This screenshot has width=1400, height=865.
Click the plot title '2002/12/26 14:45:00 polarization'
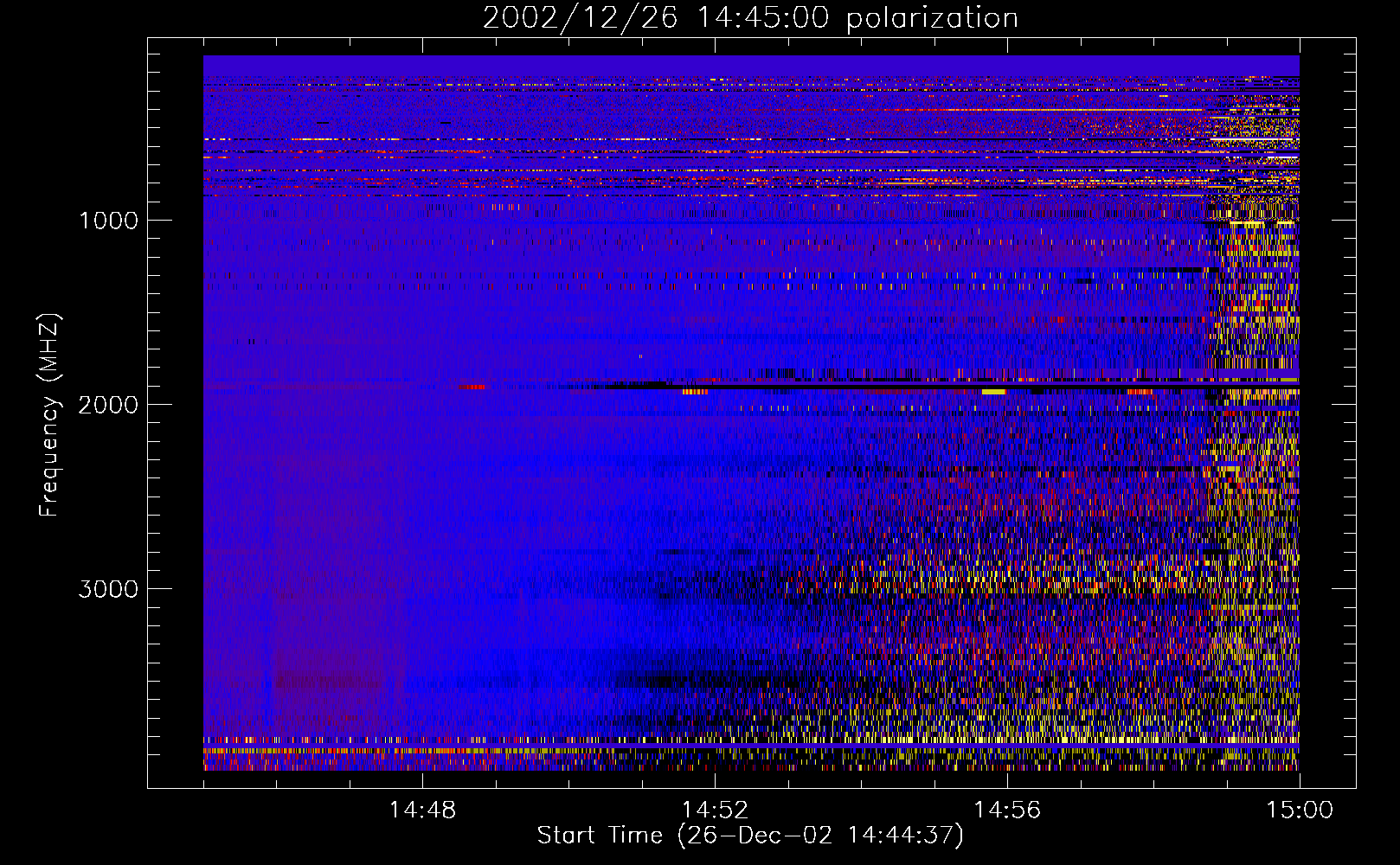pos(750,18)
